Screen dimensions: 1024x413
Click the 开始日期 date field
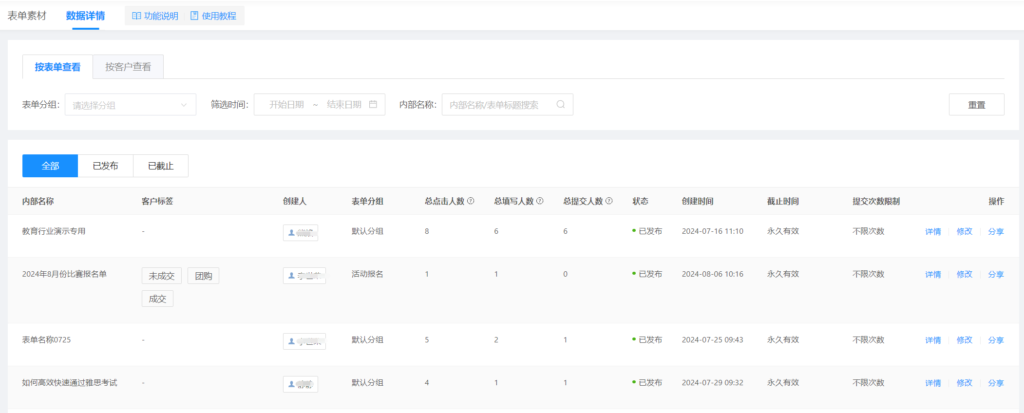(x=286, y=105)
